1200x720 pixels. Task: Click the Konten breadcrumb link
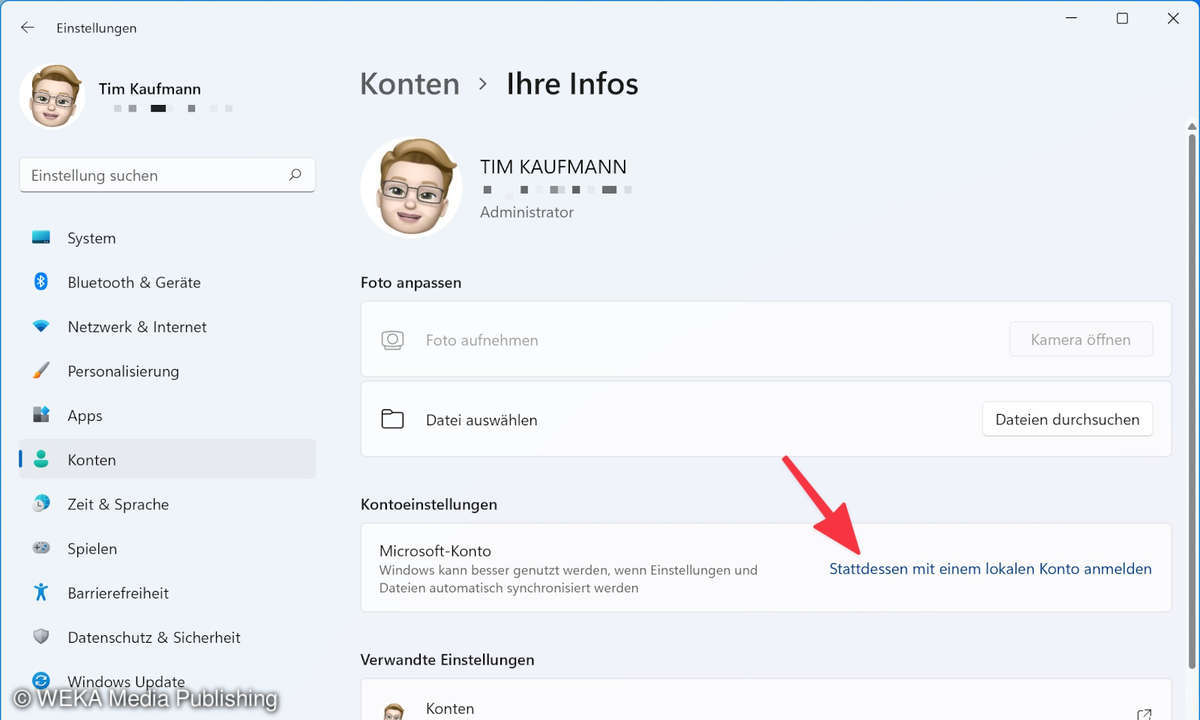click(x=410, y=84)
